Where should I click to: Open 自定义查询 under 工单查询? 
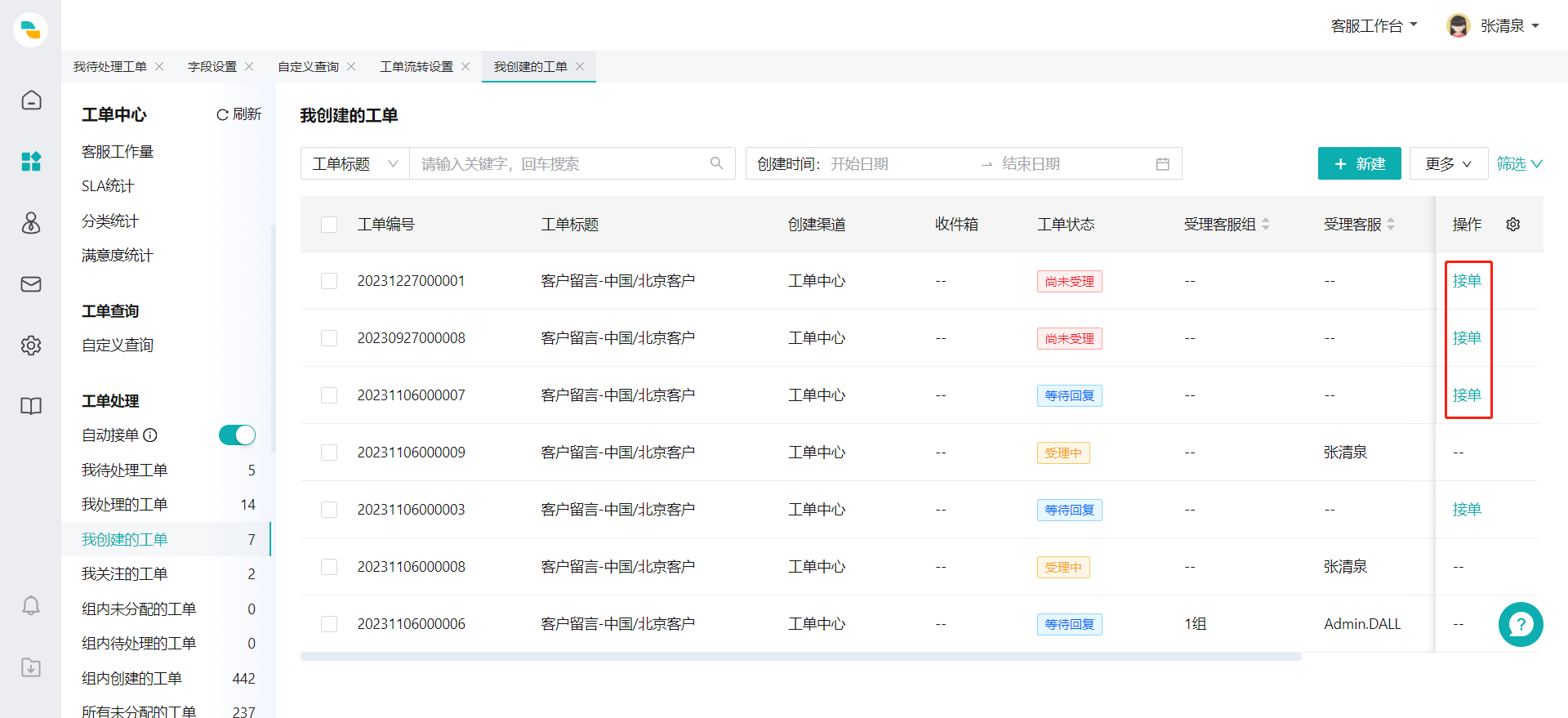[x=118, y=345]
